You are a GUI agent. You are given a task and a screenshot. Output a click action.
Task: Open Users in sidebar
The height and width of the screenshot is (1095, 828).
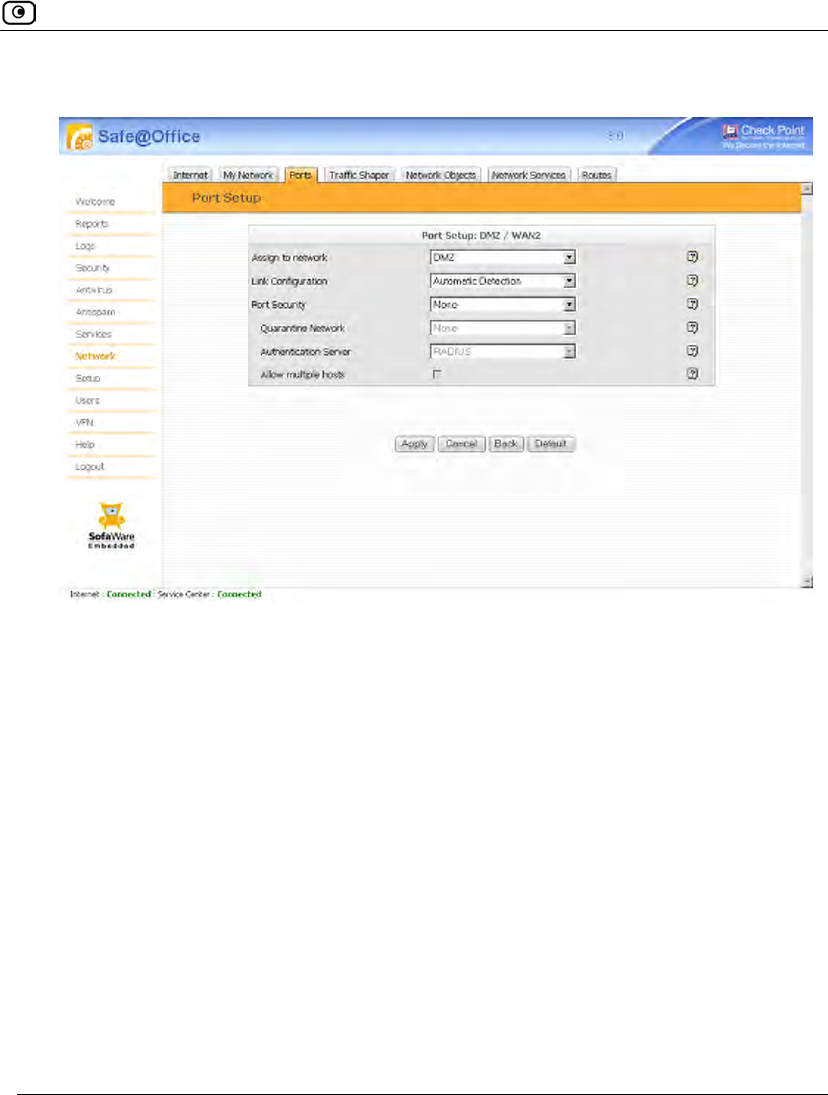pos(87,401)
